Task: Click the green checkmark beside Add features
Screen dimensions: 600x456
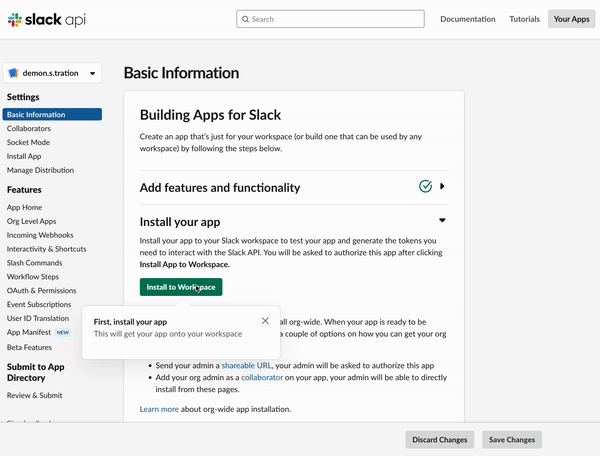Action: (426, 186)
